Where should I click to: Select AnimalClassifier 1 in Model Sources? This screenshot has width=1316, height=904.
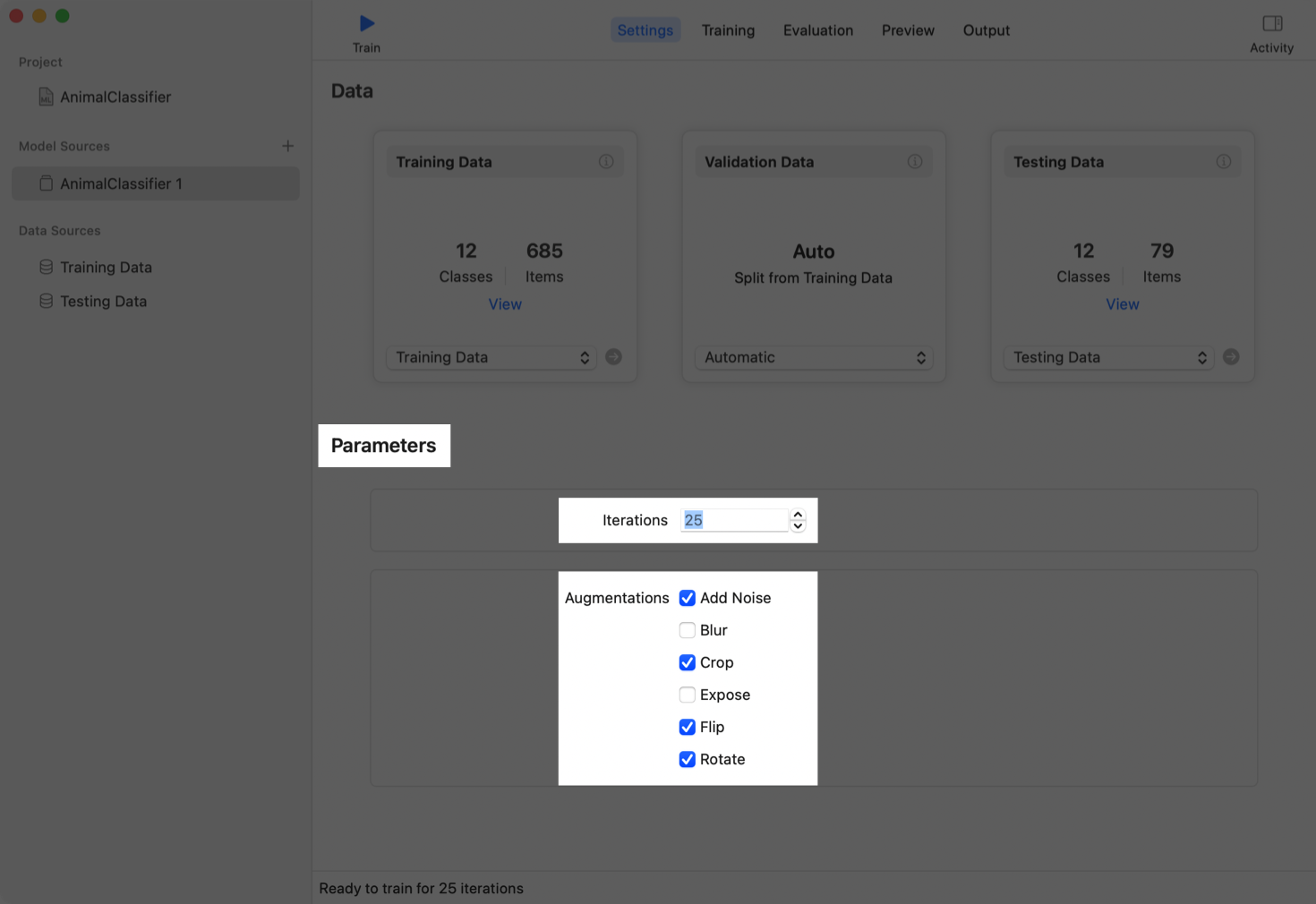click(121, 183)
